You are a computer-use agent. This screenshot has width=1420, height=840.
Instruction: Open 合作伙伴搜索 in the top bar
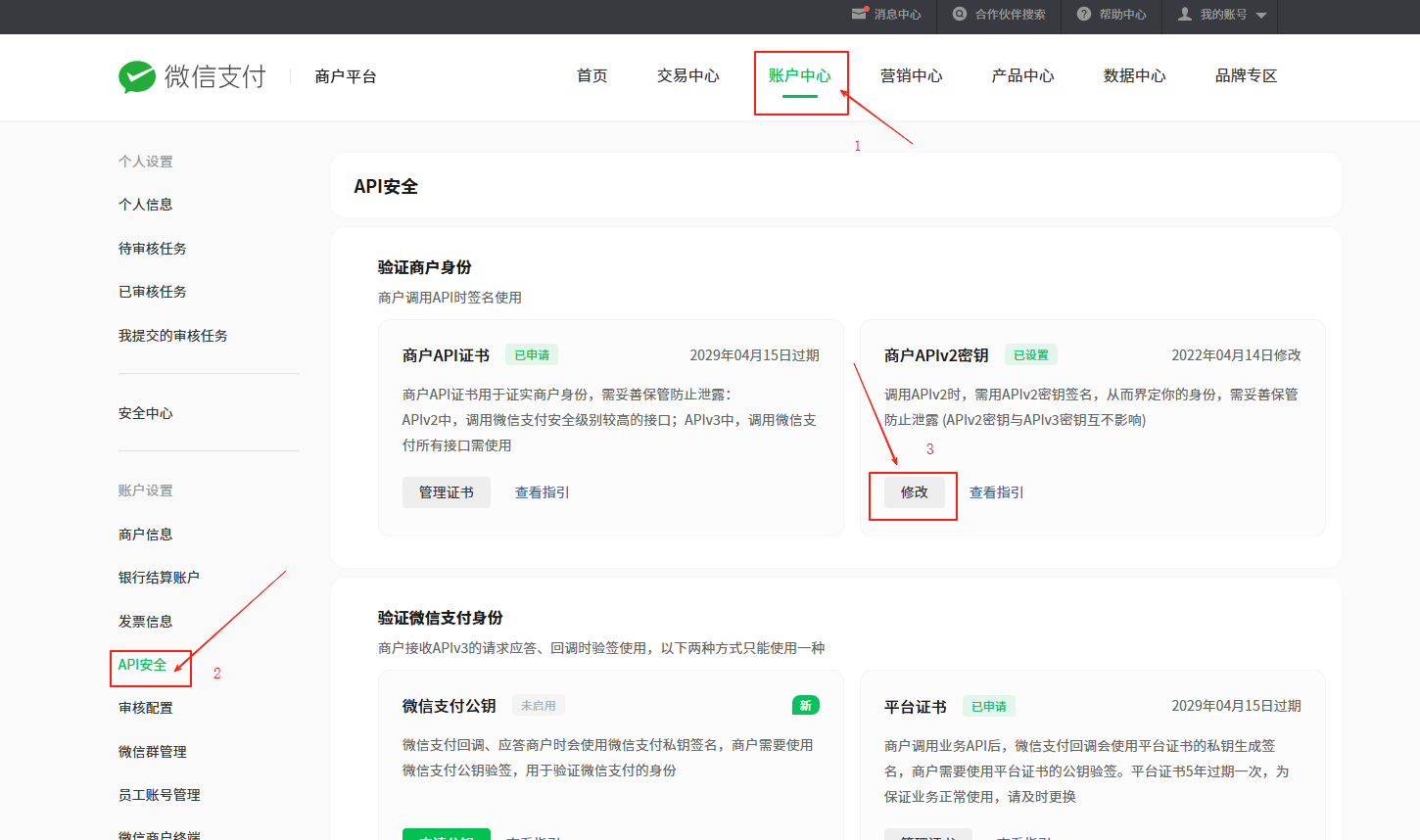(x=1010, y=15)
